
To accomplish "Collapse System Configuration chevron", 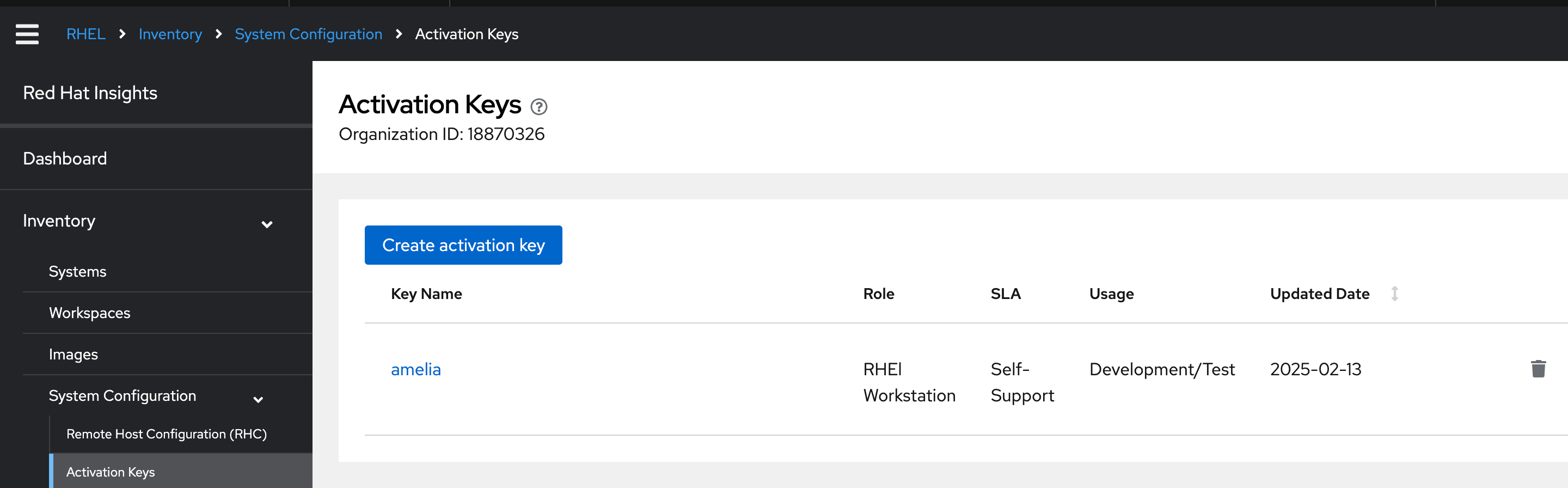I will 258,400.
